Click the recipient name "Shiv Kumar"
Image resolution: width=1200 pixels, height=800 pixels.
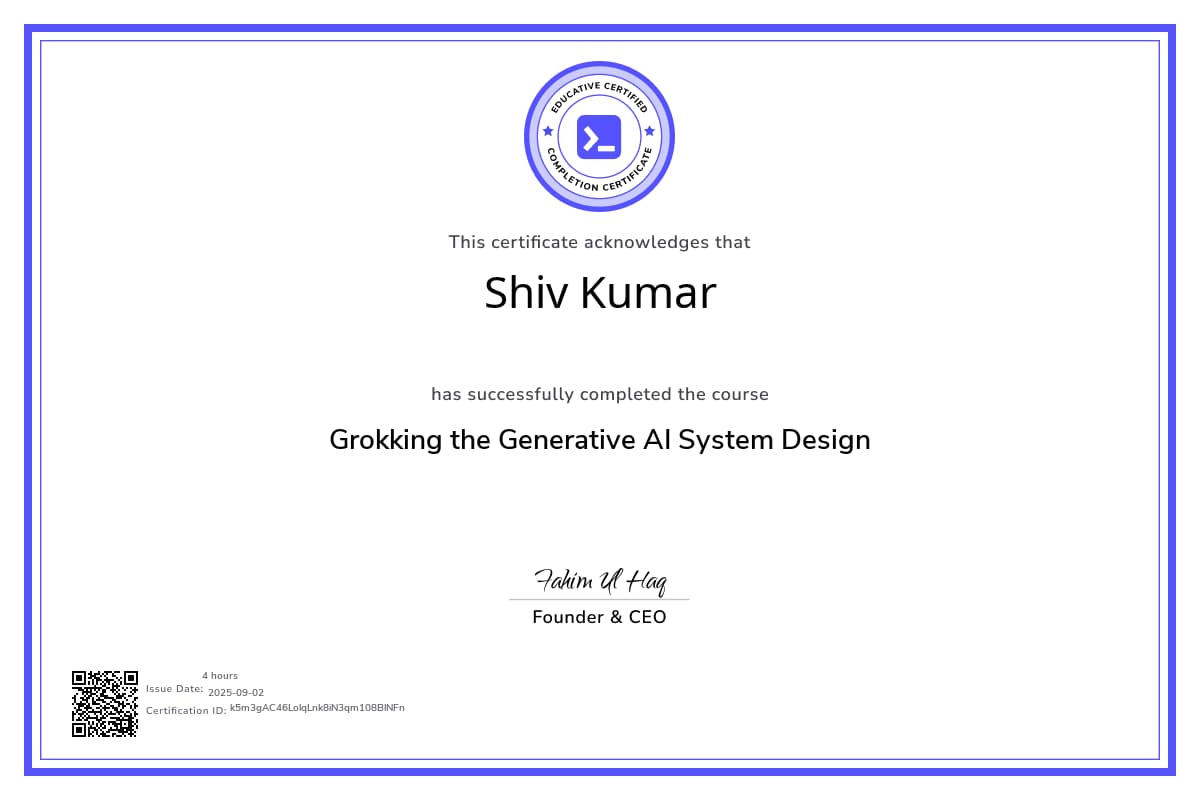coord(600,293)
